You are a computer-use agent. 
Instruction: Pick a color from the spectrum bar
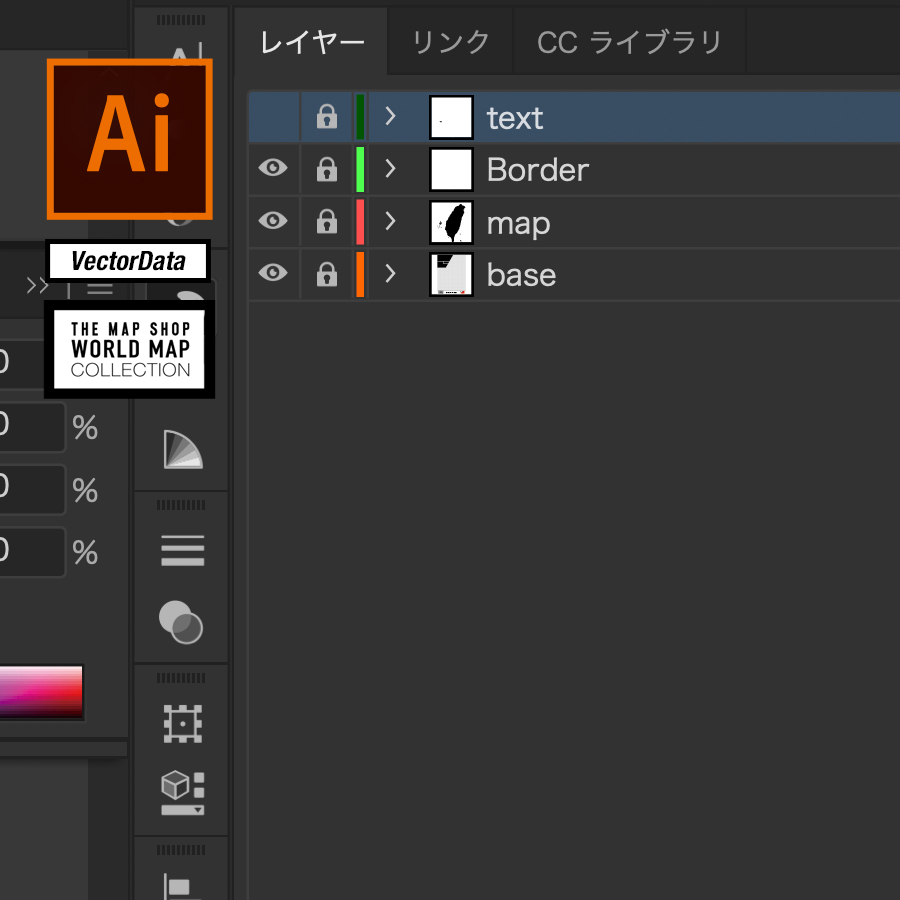point(41,692)
